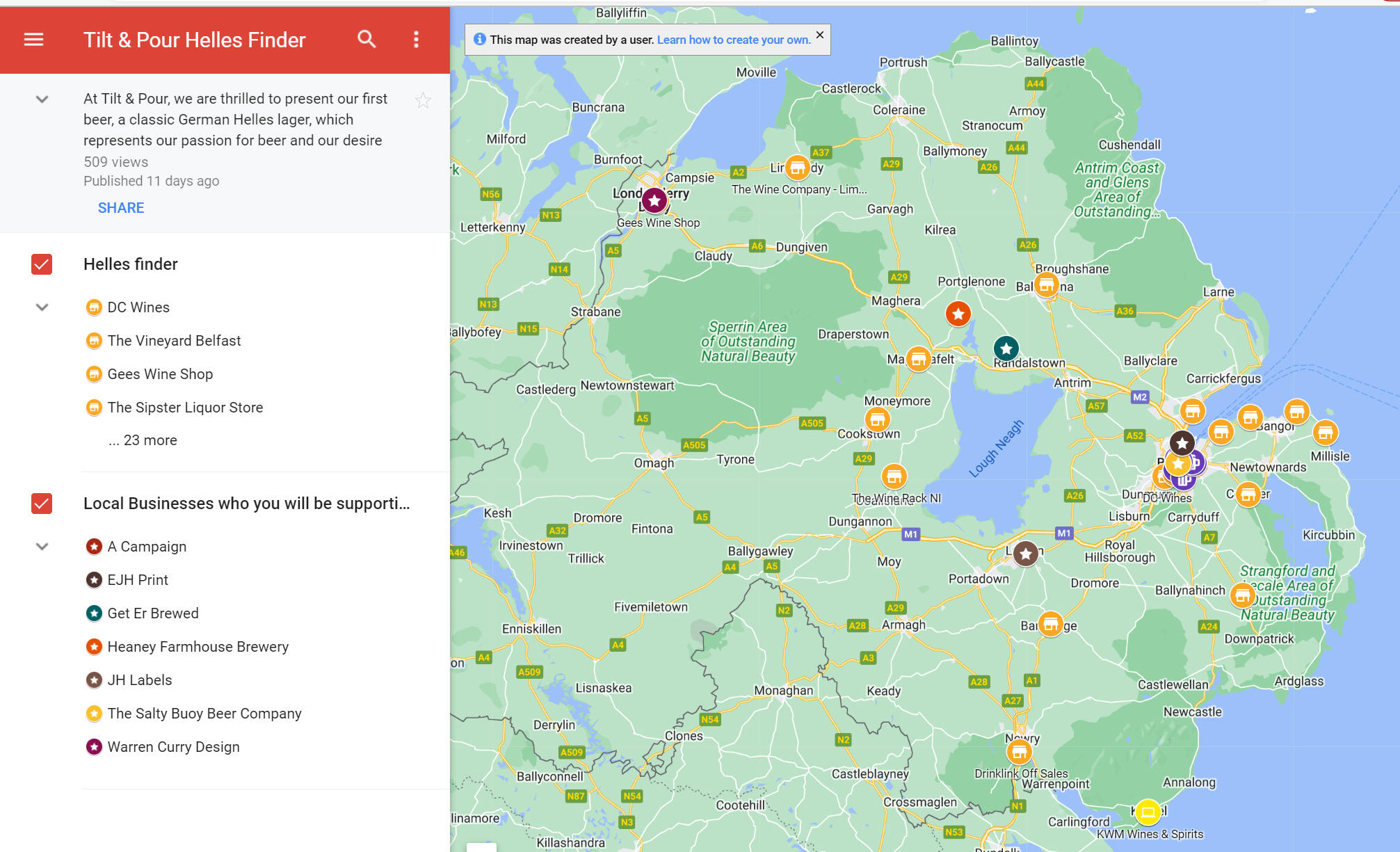Viewport: 1400px width, 852px height.
Task: Collapse the map description chevron
Action: (x=42, y=99)
